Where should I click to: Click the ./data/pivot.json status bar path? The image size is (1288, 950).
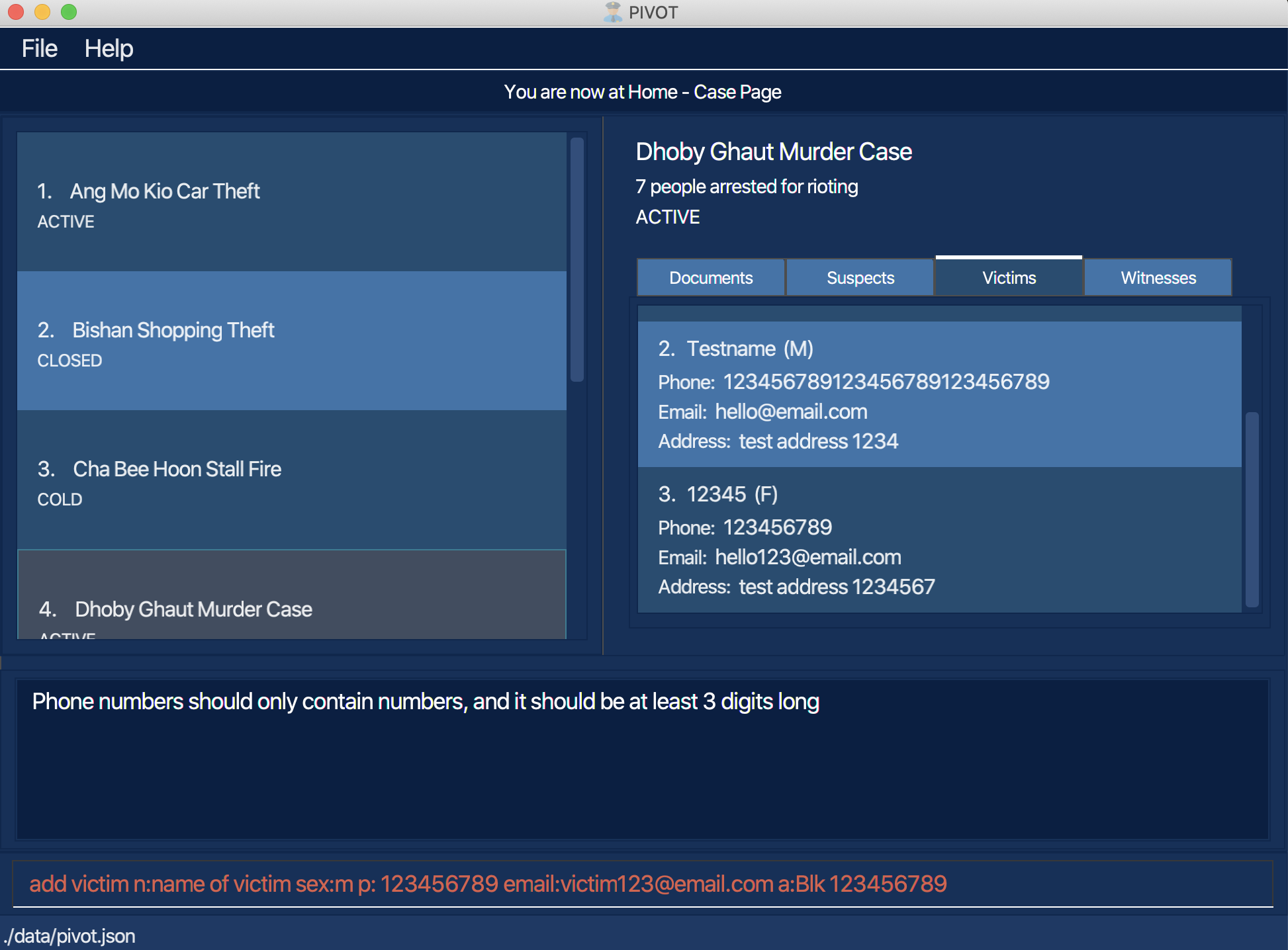pos(70,936)
